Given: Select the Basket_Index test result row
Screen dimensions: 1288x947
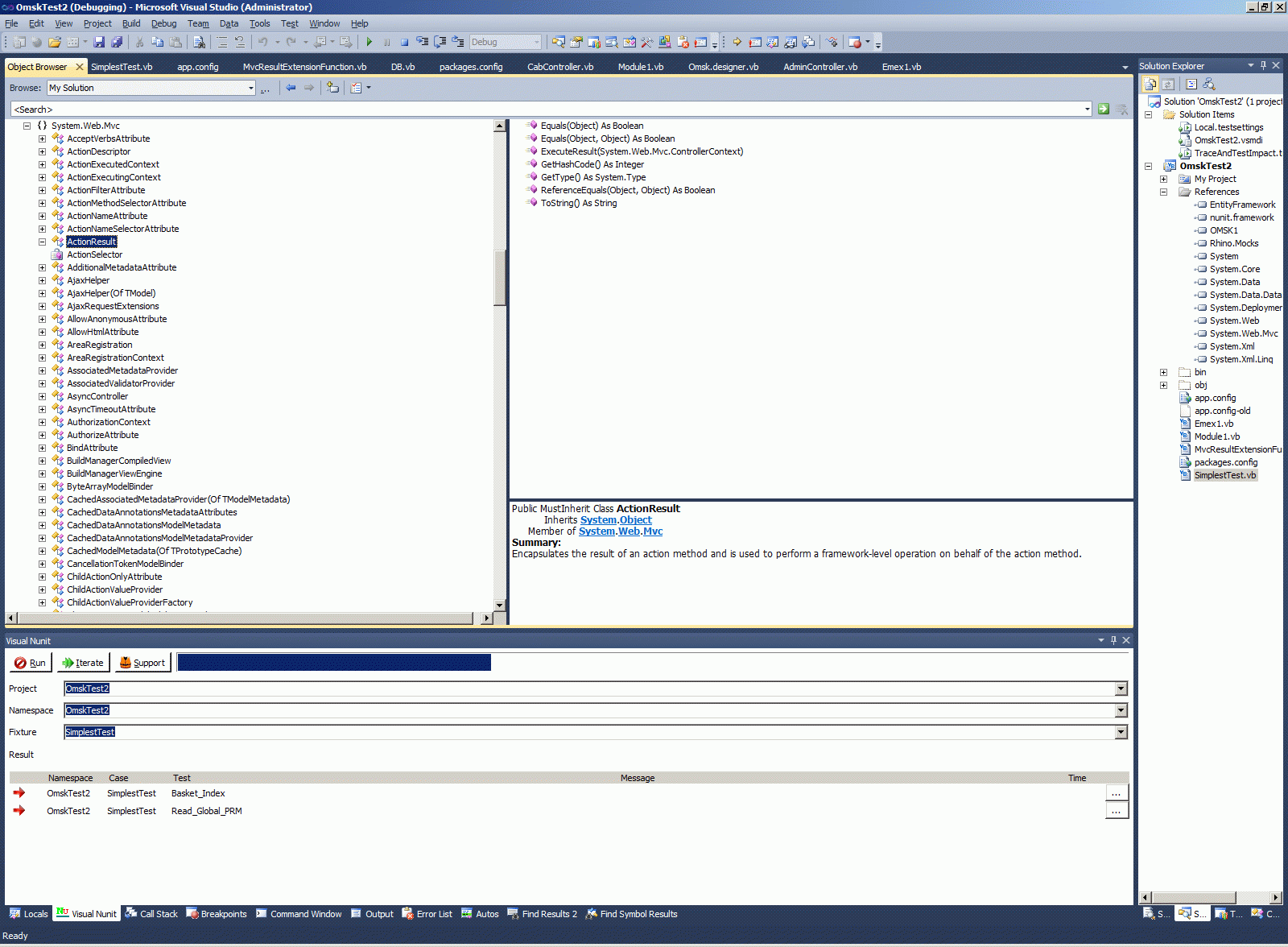Looking at the screenshot, I should 568,793.
